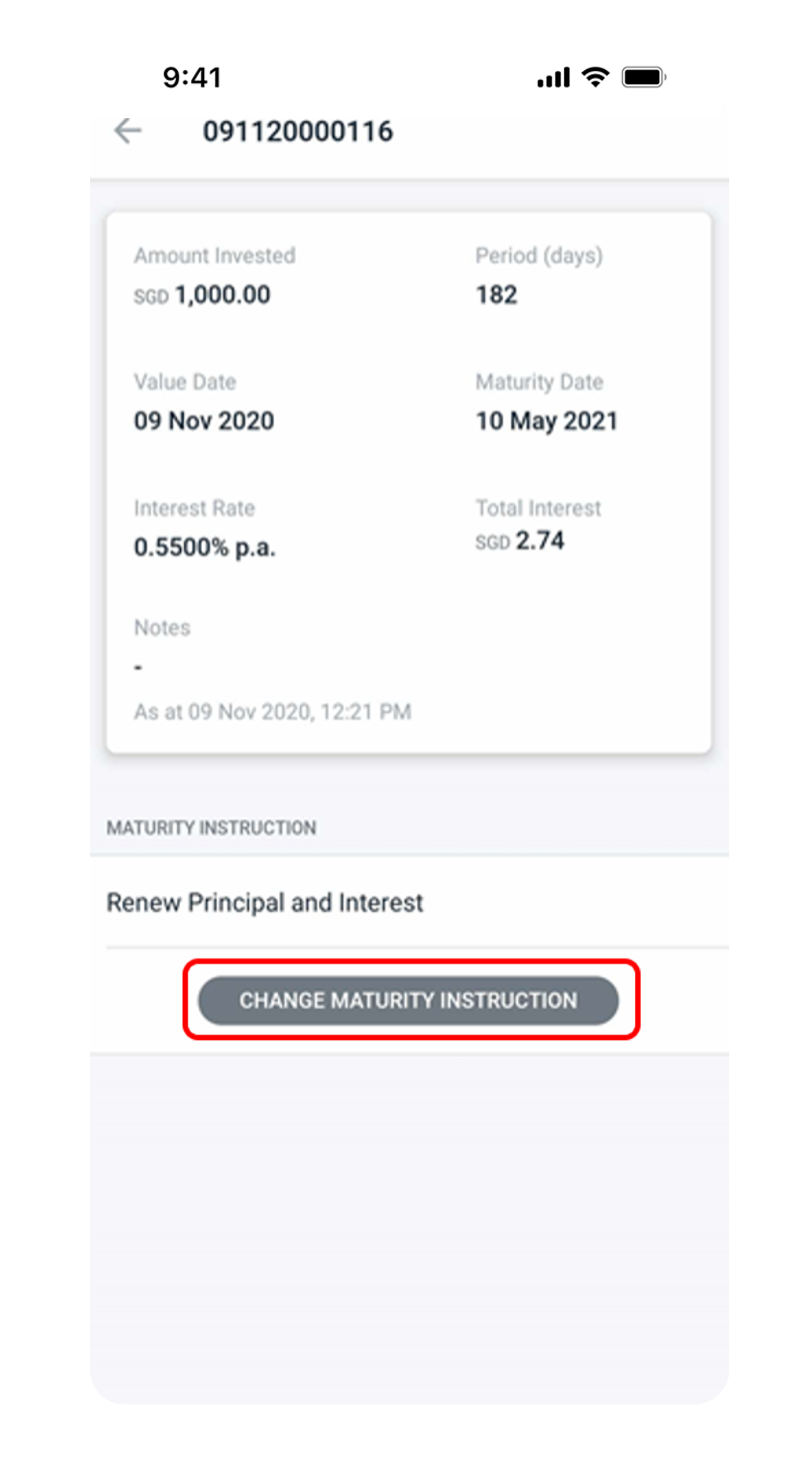
Task: Tap the Period (days) label
Action: [x=539, y=256]
